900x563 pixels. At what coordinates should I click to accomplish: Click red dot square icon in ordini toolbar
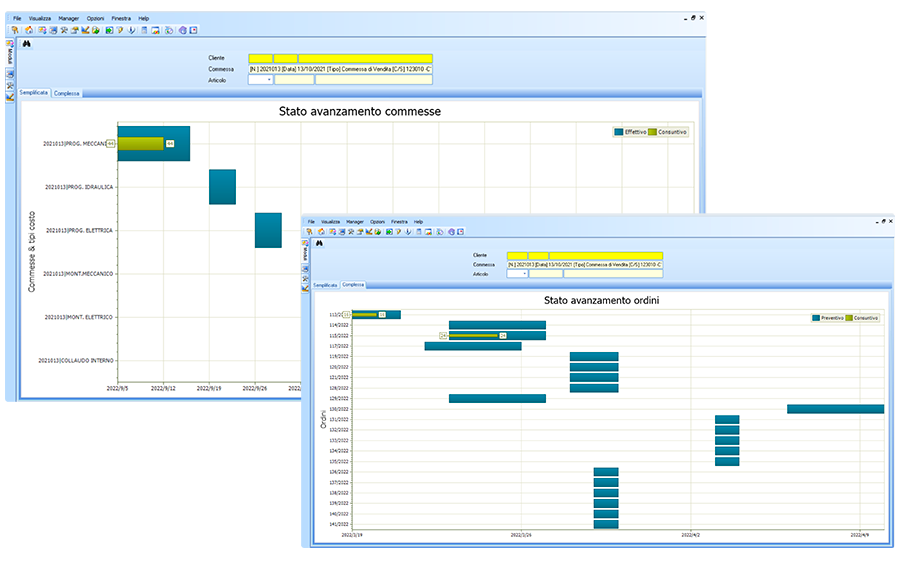point(460,231)
